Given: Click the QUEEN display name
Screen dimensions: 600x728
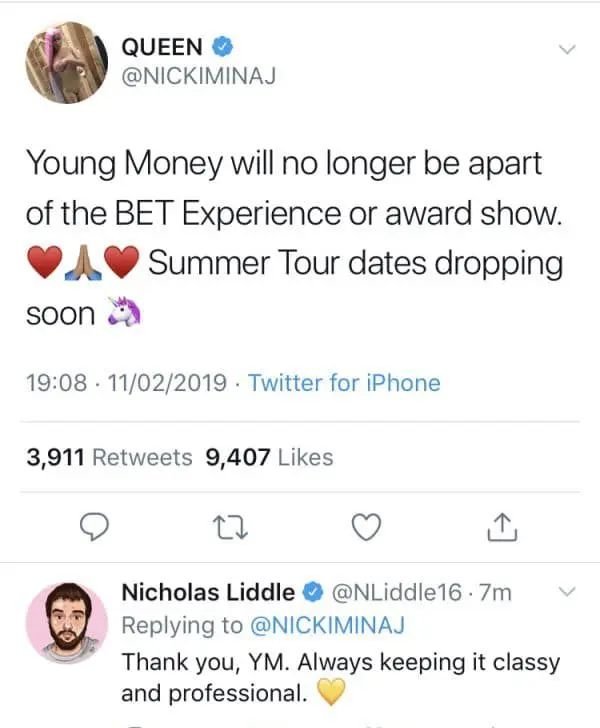Looking at the screenshot, I should click(162, 46).
